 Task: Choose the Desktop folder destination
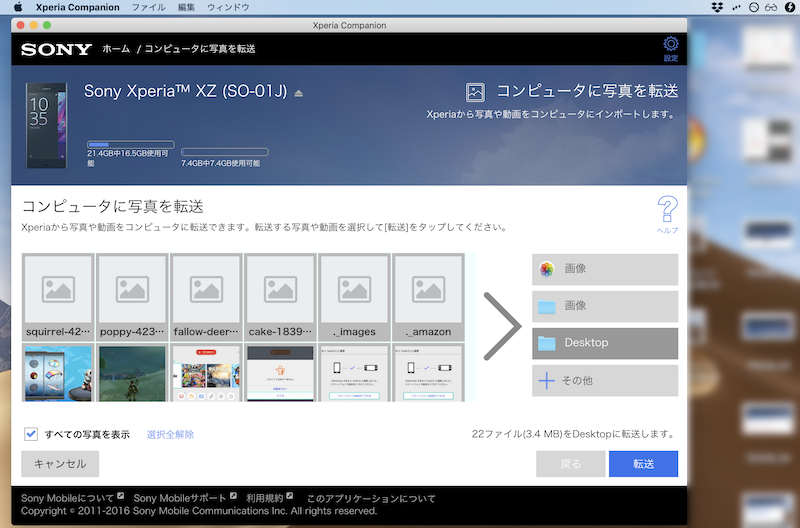coord(605,343)
